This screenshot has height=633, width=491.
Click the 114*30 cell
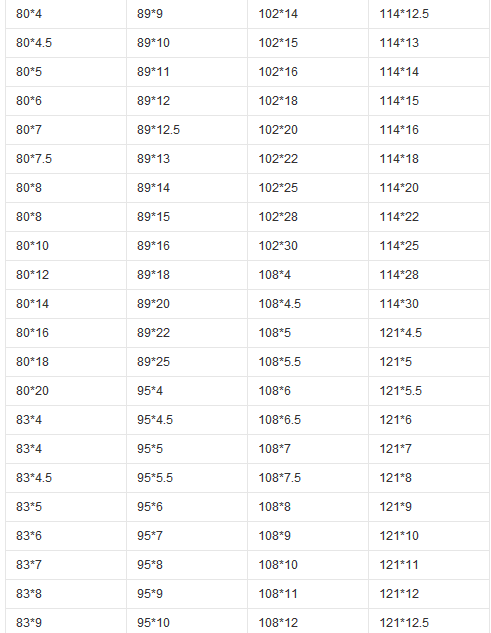click(429, 304)
